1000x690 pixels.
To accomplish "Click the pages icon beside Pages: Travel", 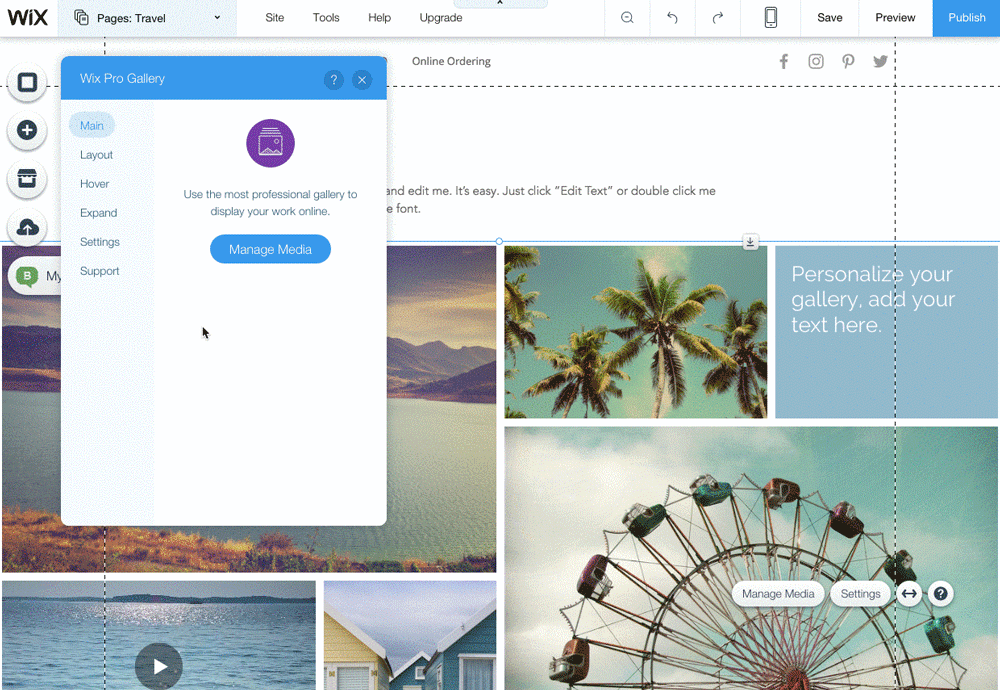I will click(x=81, y=17).
